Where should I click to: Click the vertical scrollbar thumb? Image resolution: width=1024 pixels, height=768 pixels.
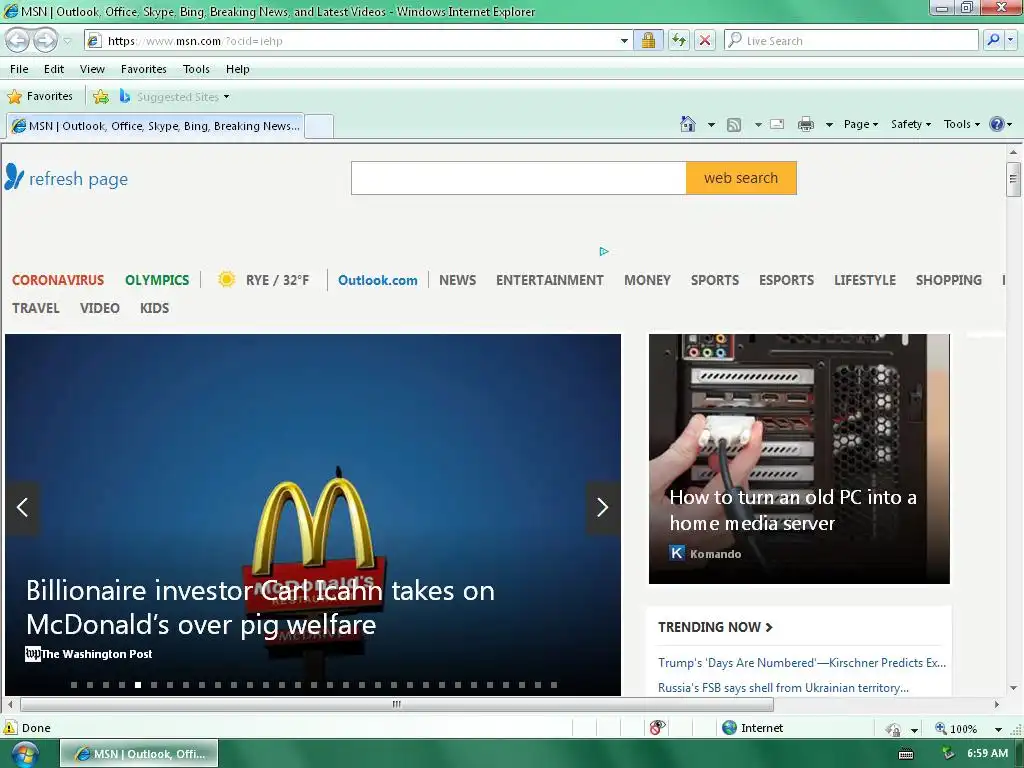coord(1013,178)
